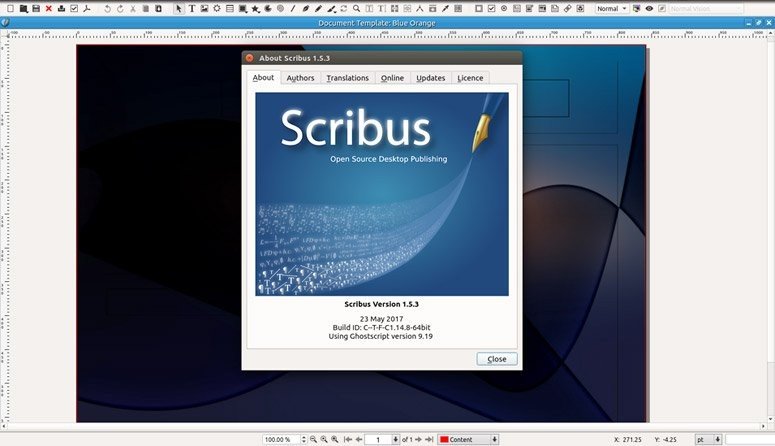Select the Bezier Curve tool
Viewport: 775px width, 446px height.
305,8
